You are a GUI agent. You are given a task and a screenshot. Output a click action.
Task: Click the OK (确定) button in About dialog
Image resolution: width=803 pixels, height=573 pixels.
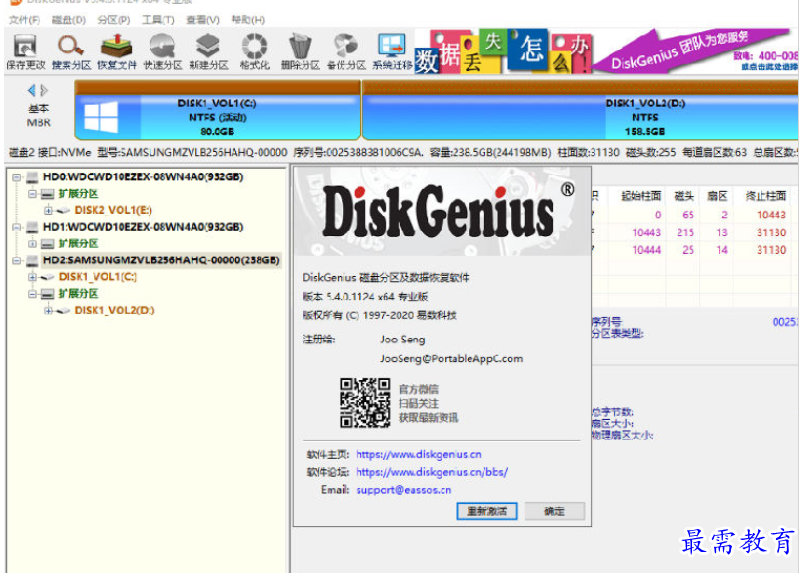pyautogui.click(x=554, y=511)
